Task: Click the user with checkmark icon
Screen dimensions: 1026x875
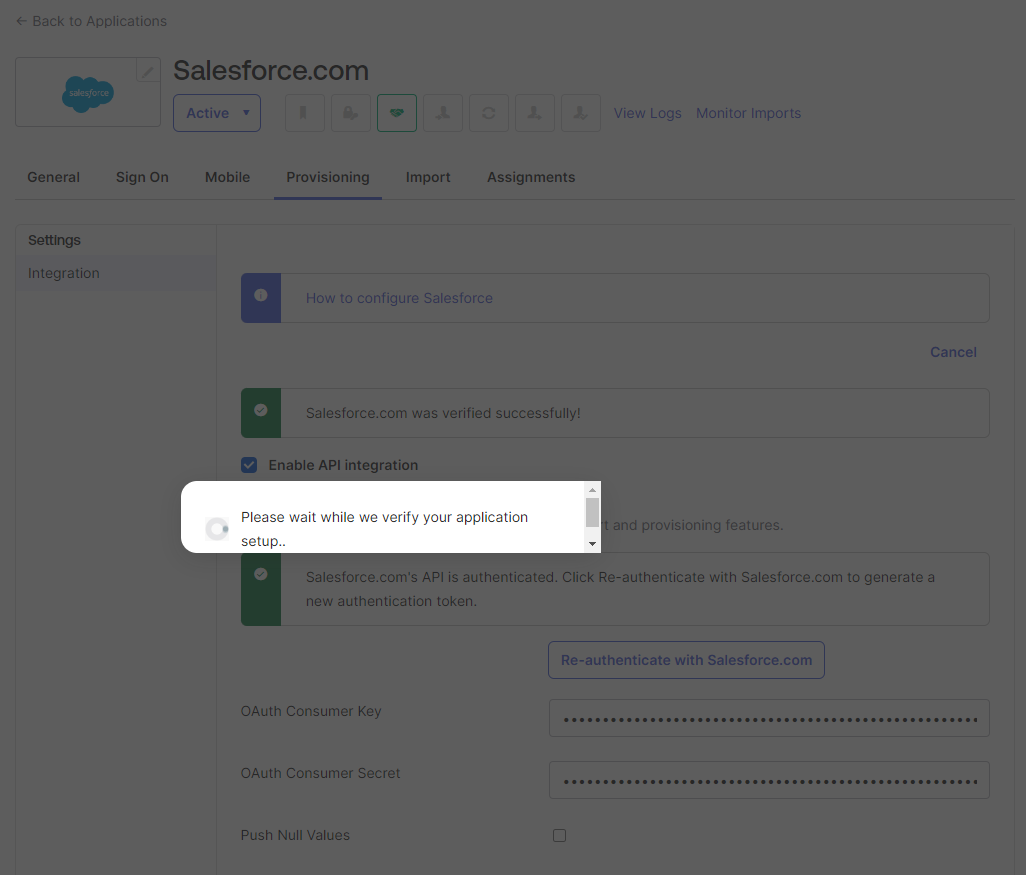Action: (581, 113)
